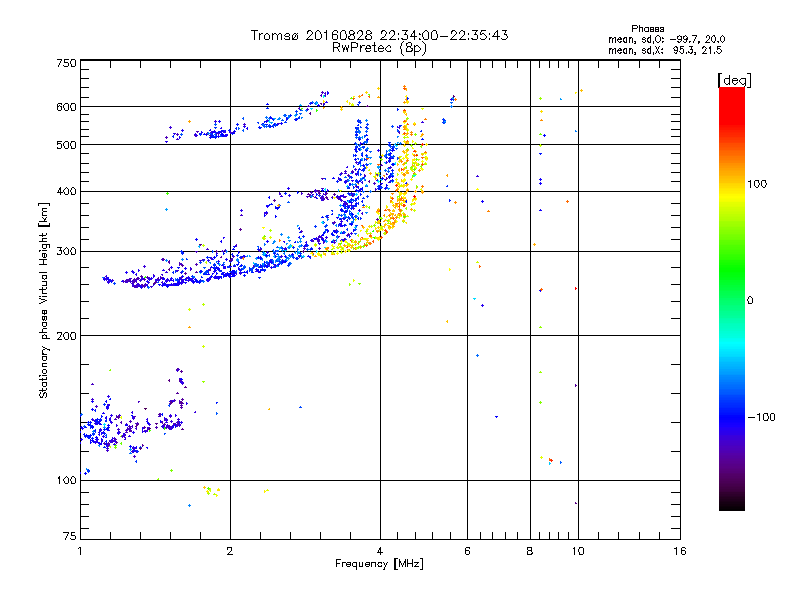Click the y-axis tick label '400'
The height and width of the screenshot is (600, 800).
[66, 192]
